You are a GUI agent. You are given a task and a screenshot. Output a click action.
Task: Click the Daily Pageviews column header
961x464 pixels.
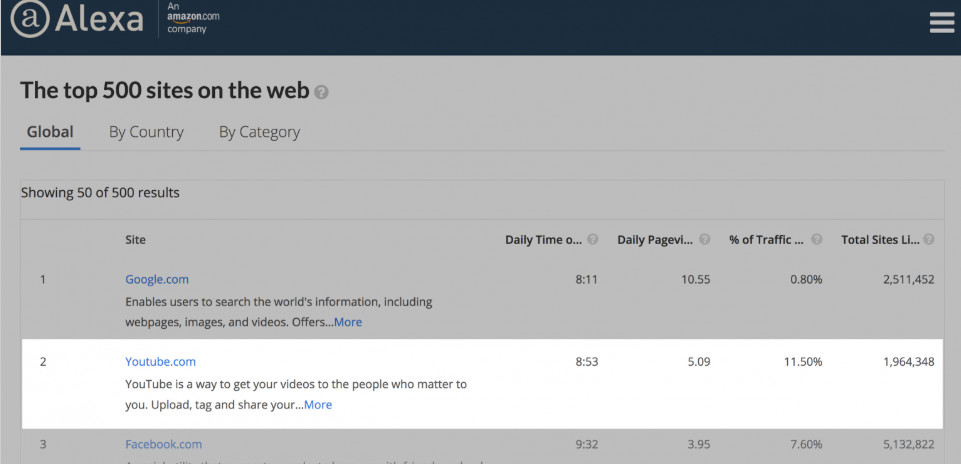click(655, 240)
